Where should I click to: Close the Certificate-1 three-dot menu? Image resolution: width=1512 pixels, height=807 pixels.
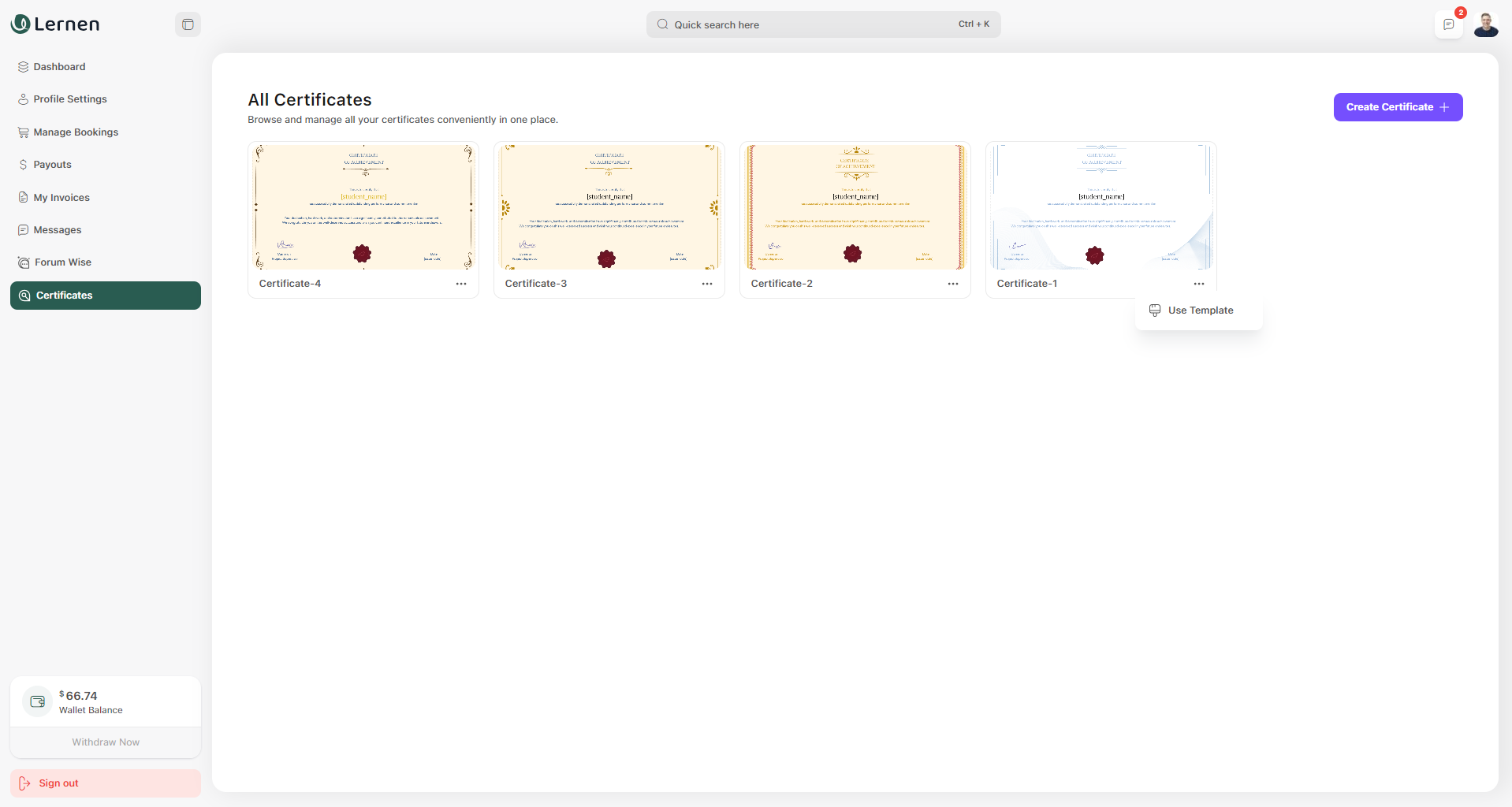pyautogui.click(x=1199, y=284)
